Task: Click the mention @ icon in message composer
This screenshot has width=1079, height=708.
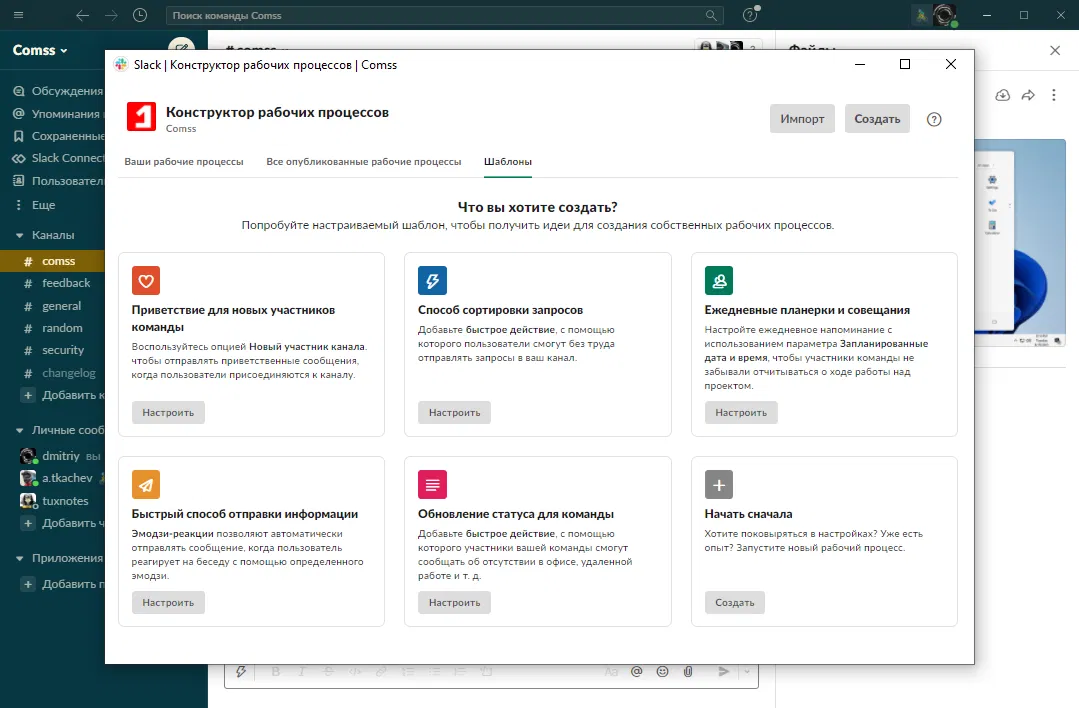Action: click(637, 672)
